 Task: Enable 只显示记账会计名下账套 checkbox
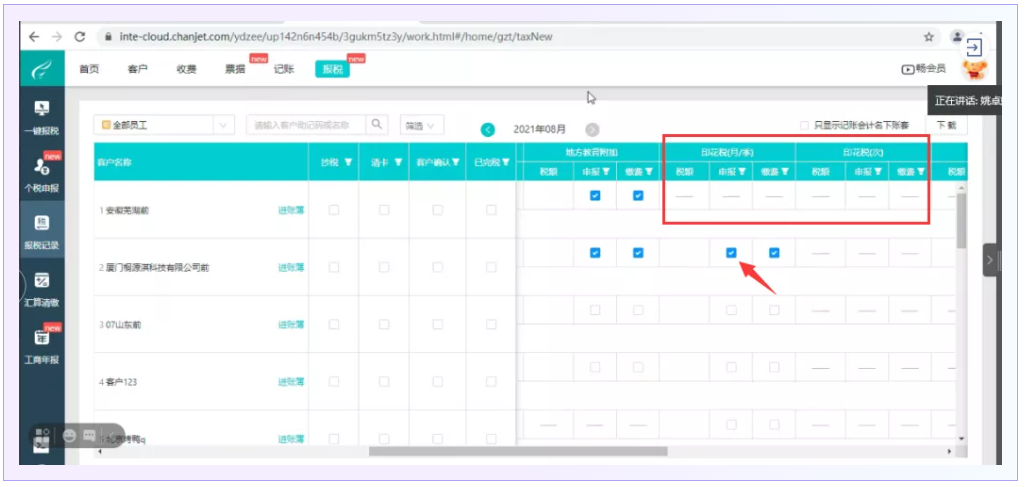click(x=804, y=126)
